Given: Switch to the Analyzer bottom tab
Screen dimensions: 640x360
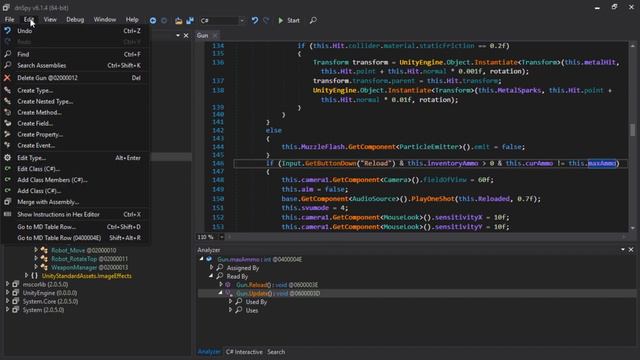Looking at the screenshot, I should (209, 352).
